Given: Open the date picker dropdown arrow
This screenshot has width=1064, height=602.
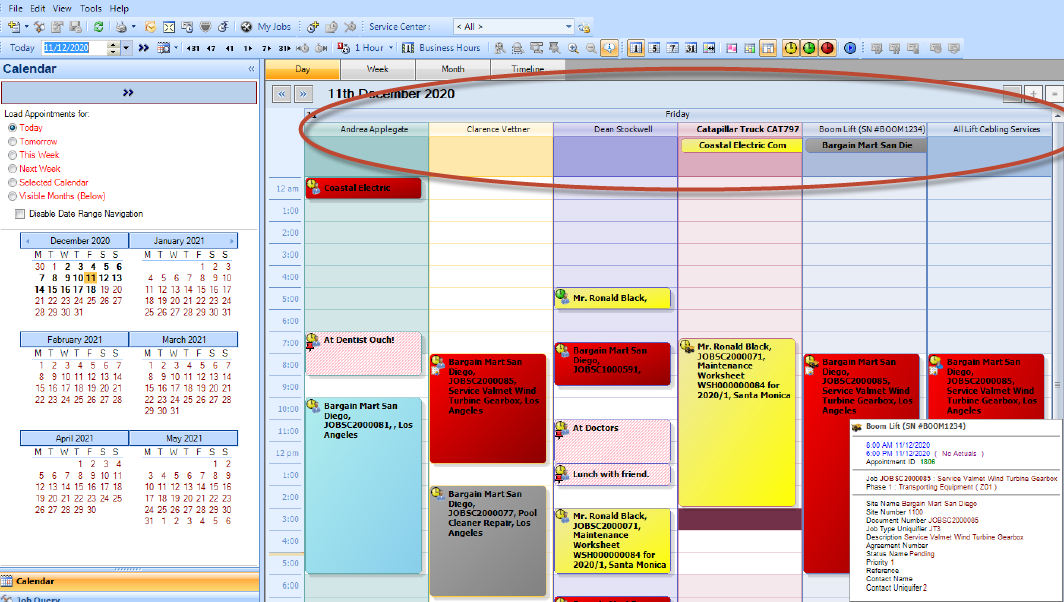Looking at the screenshot, I should point(128,48).
